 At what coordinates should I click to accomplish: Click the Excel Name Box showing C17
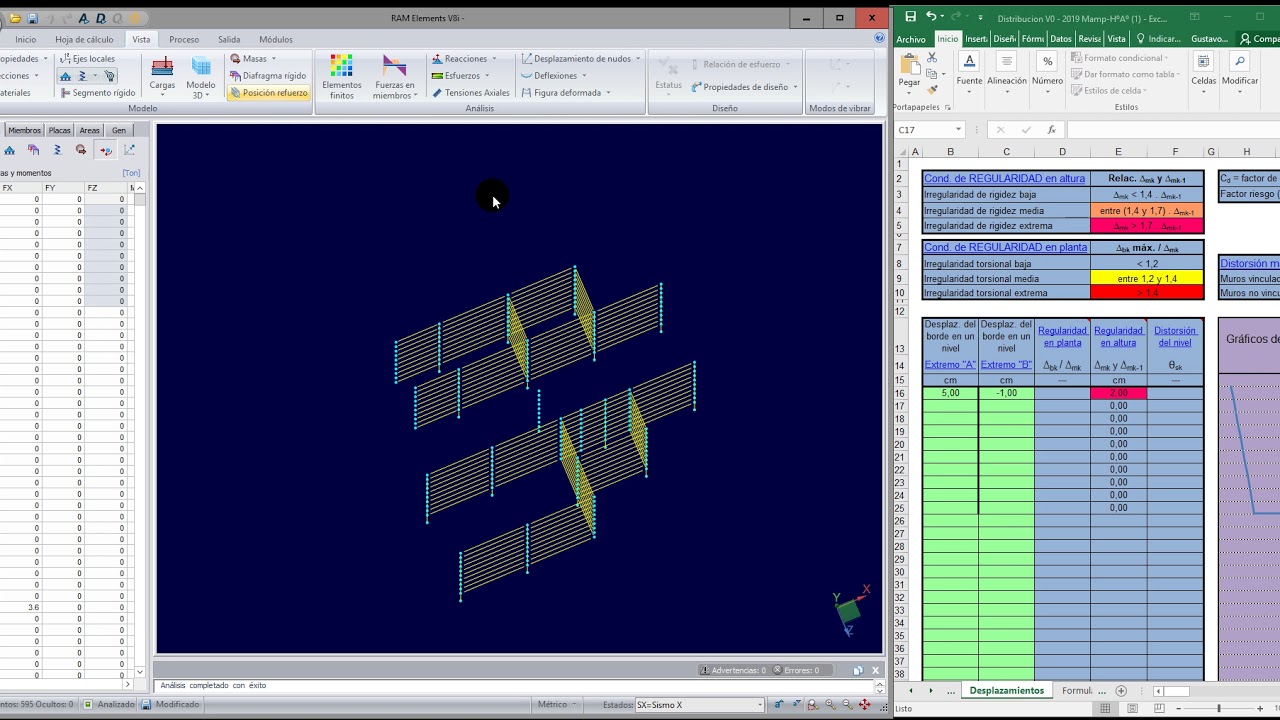tap(929, 130)
